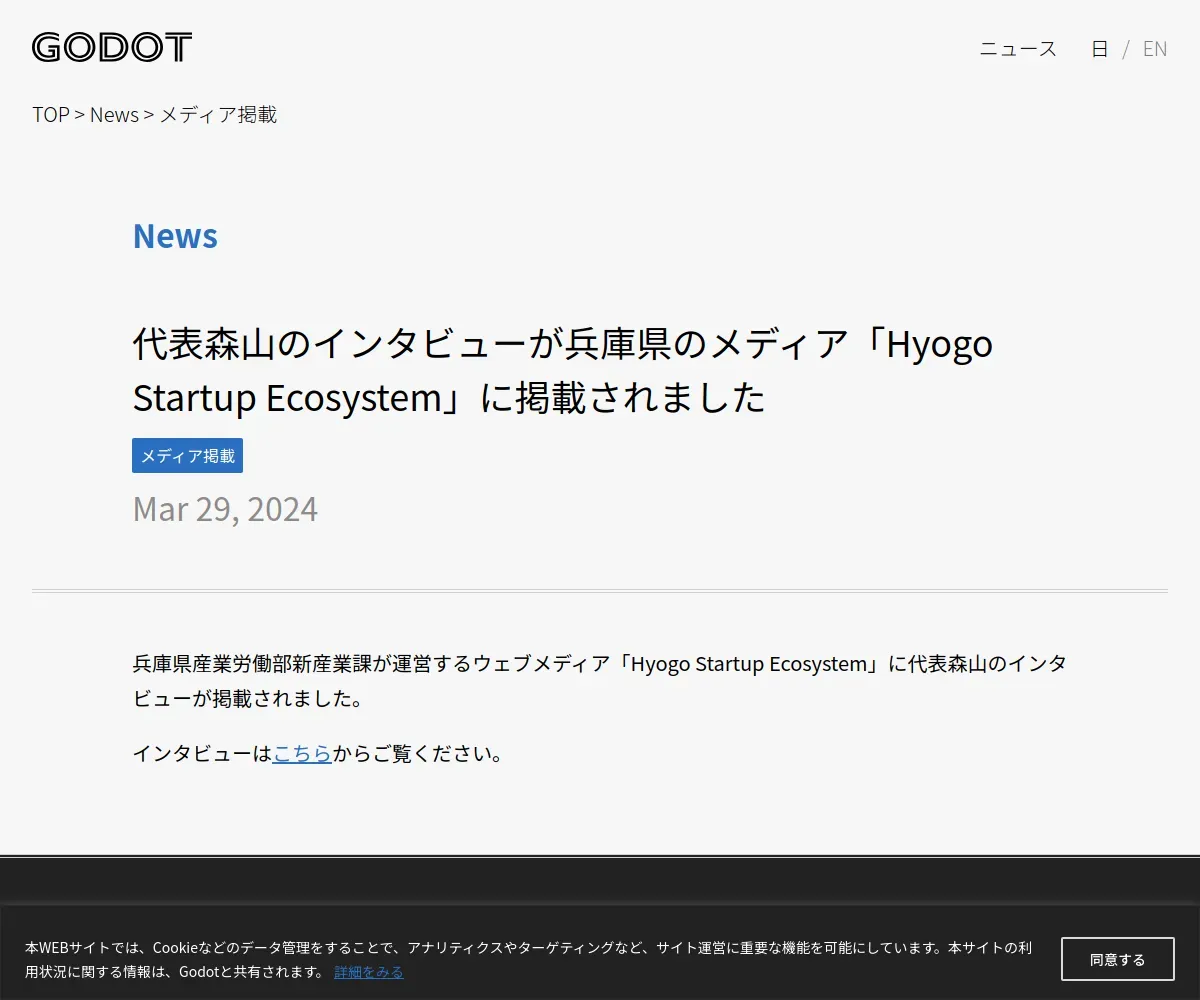Open News in the breadcrumb

pos(114,114)
